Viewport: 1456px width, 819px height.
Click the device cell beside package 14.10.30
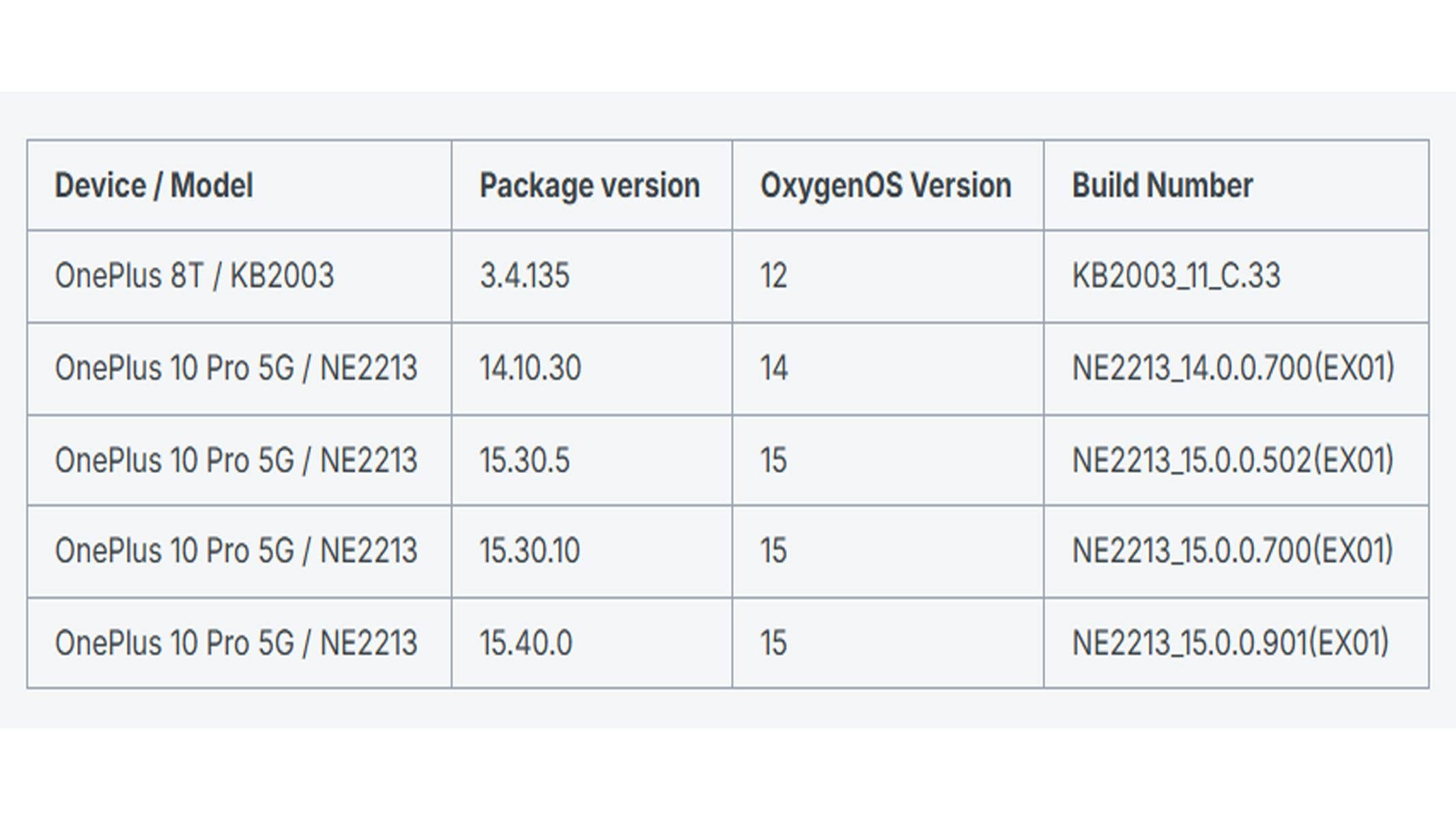(x=235, y=369)
